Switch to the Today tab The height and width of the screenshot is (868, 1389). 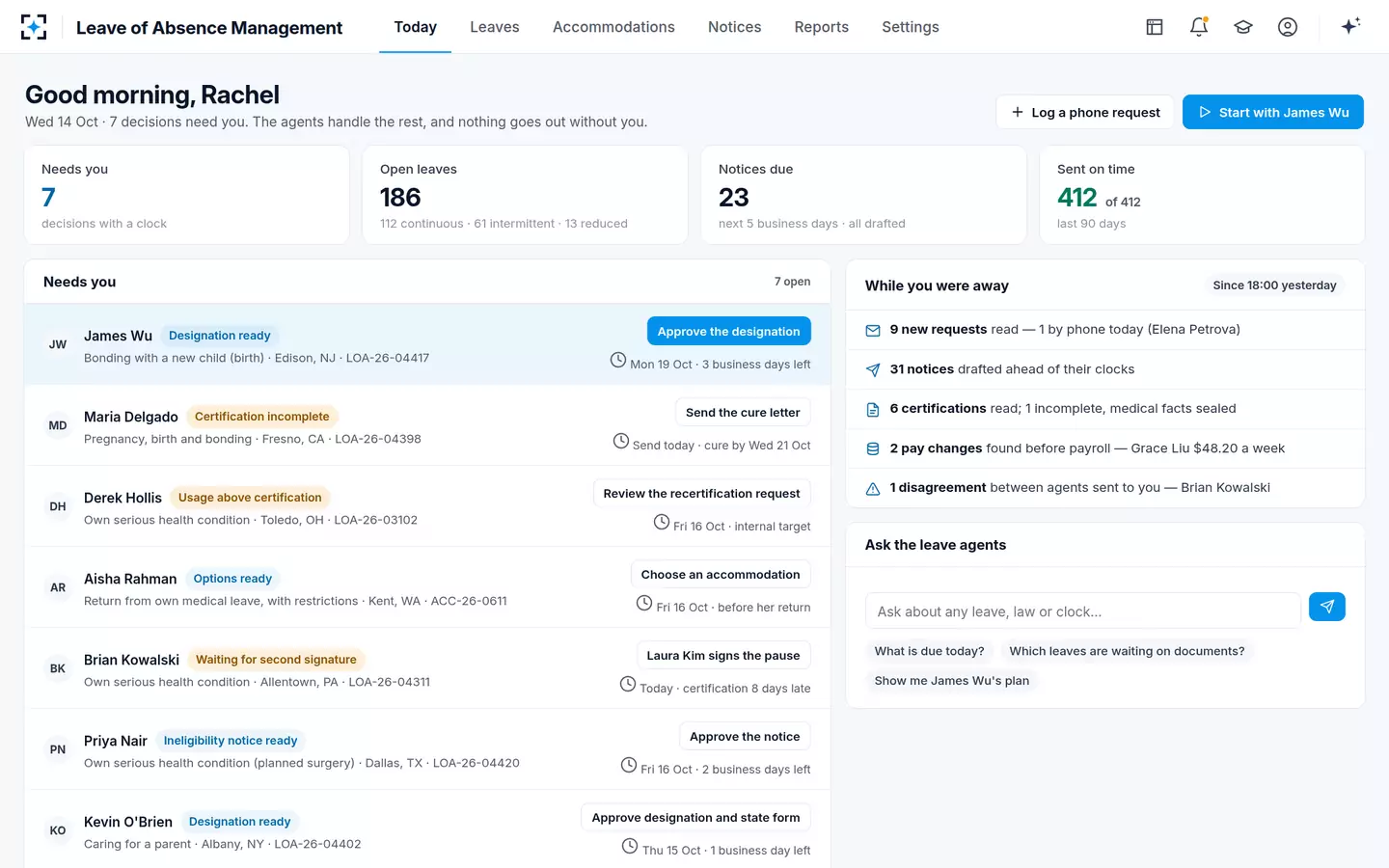click(416, 27)
